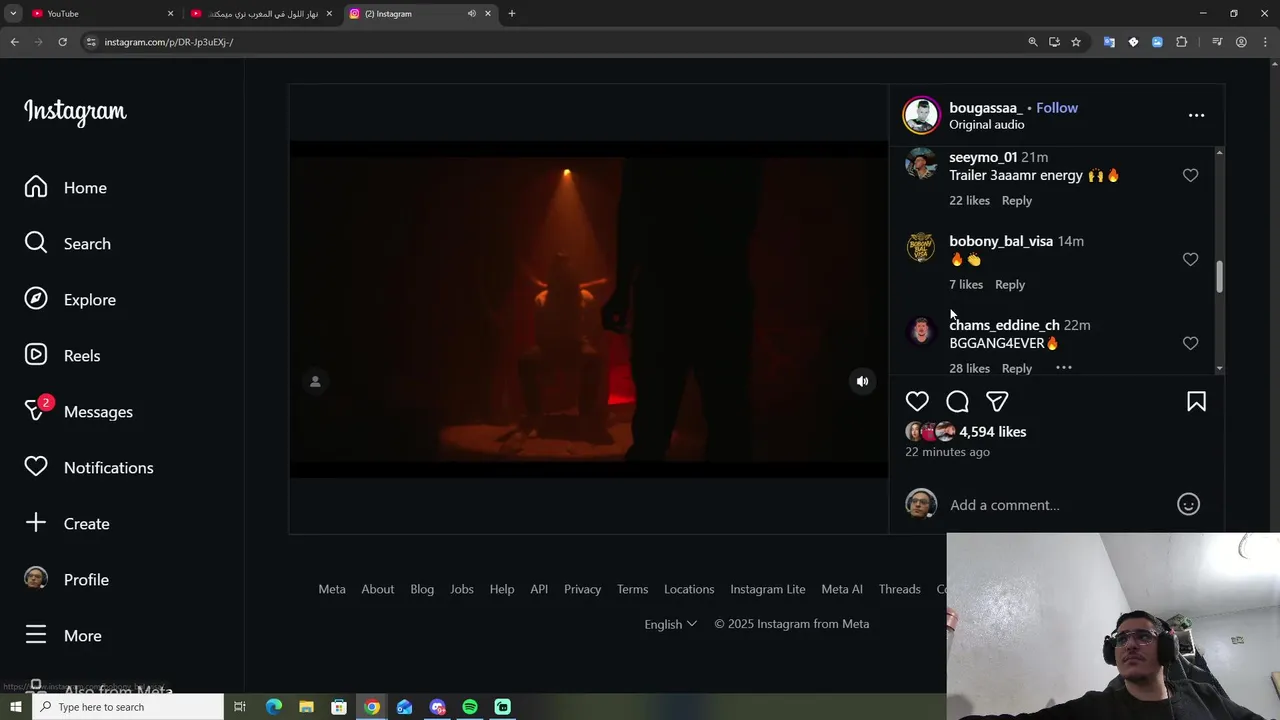Open seeymo_01's profile avatar

pos(920,163)
